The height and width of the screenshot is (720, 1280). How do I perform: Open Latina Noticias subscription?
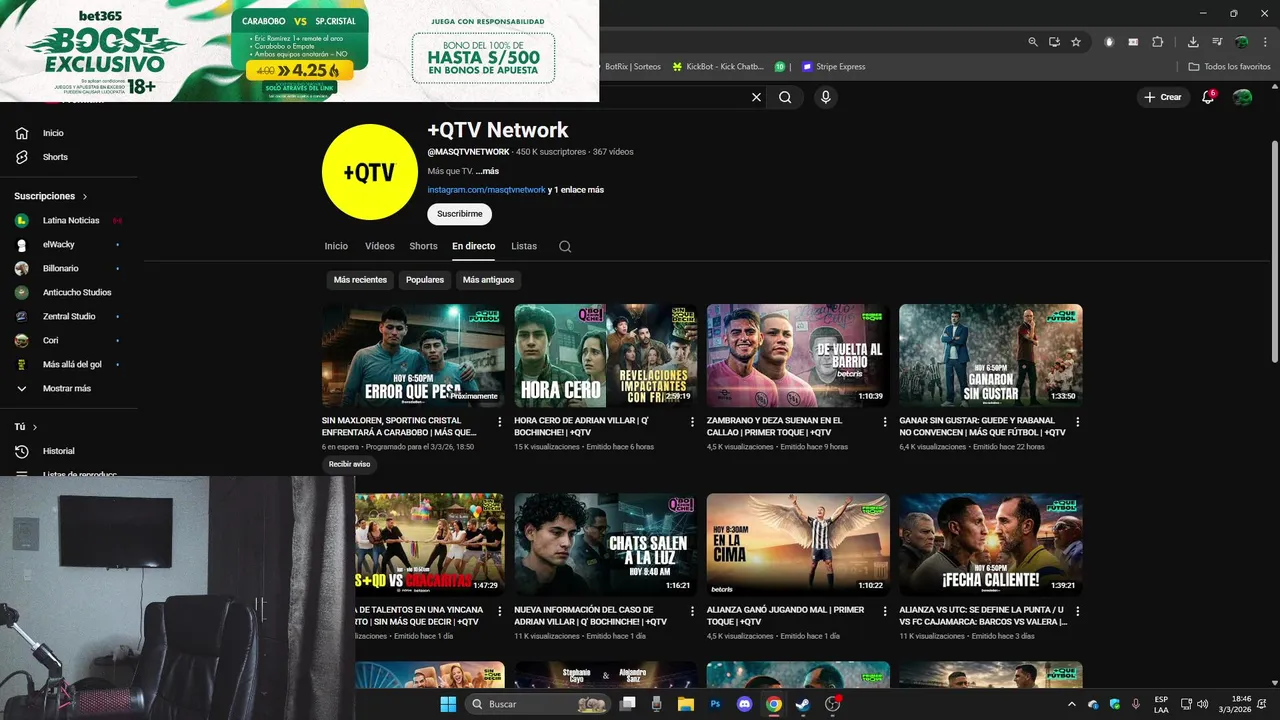point(69,220)
